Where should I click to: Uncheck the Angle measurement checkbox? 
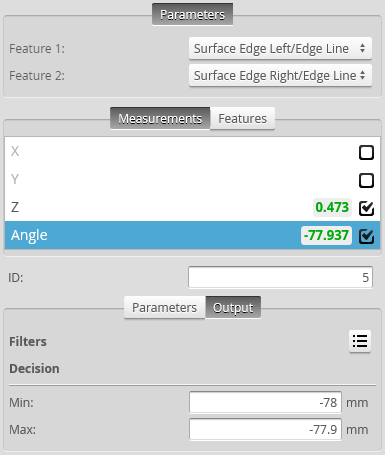click(x=366, y=236)
